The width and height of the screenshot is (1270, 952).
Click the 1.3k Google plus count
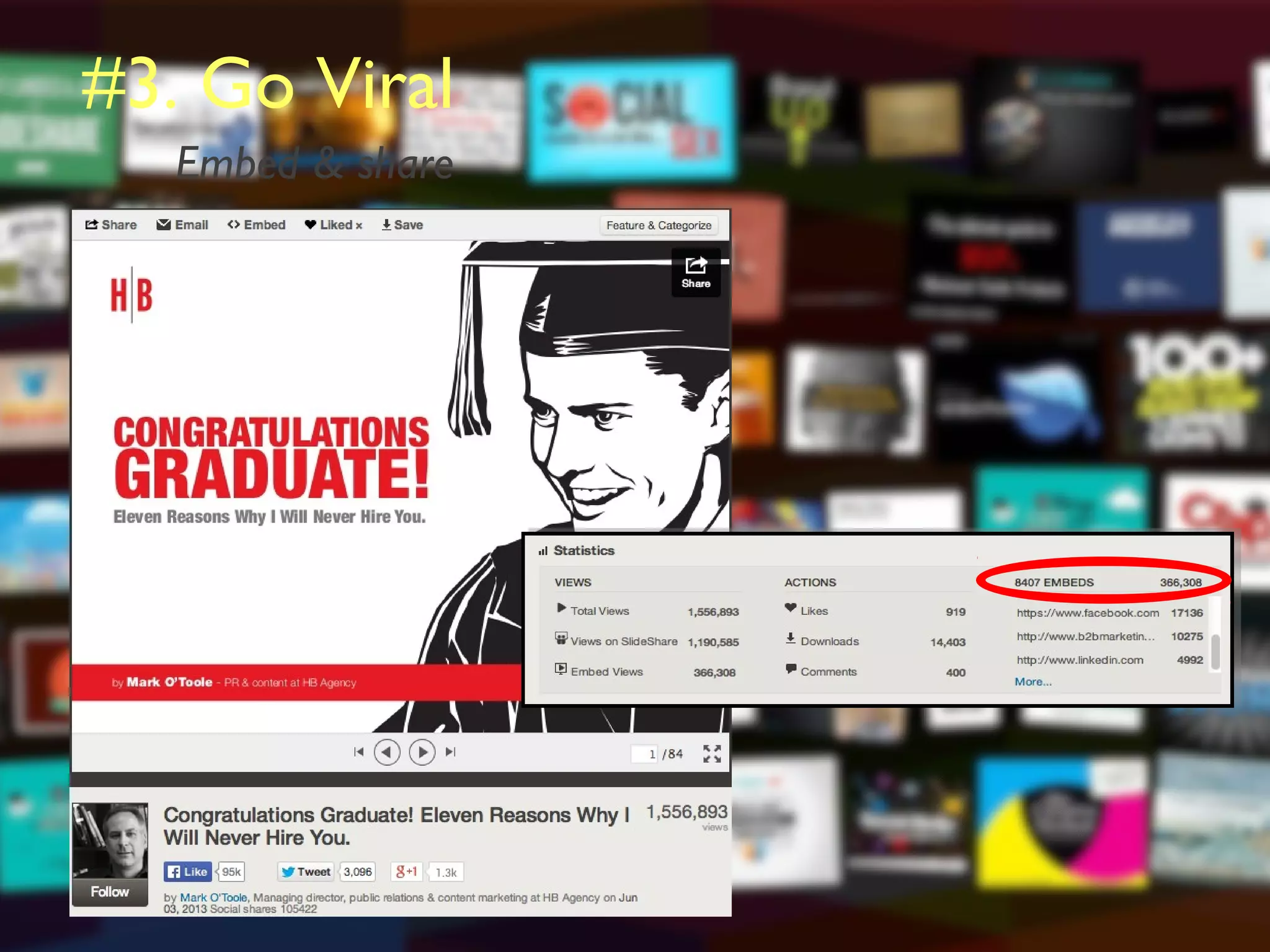click(x=445, y=873)
